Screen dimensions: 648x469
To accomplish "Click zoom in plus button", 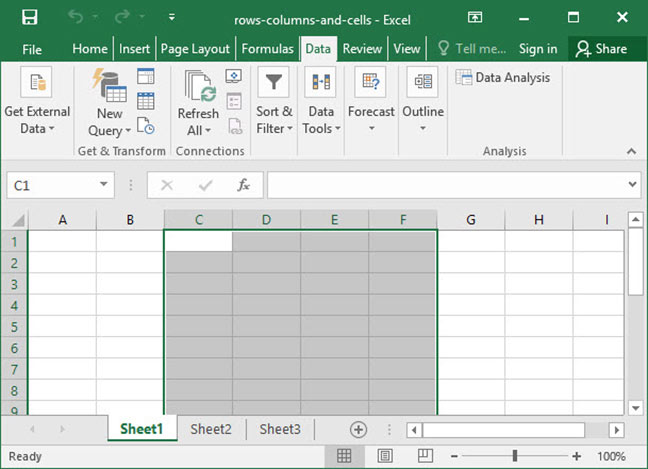I will [577, 456].
